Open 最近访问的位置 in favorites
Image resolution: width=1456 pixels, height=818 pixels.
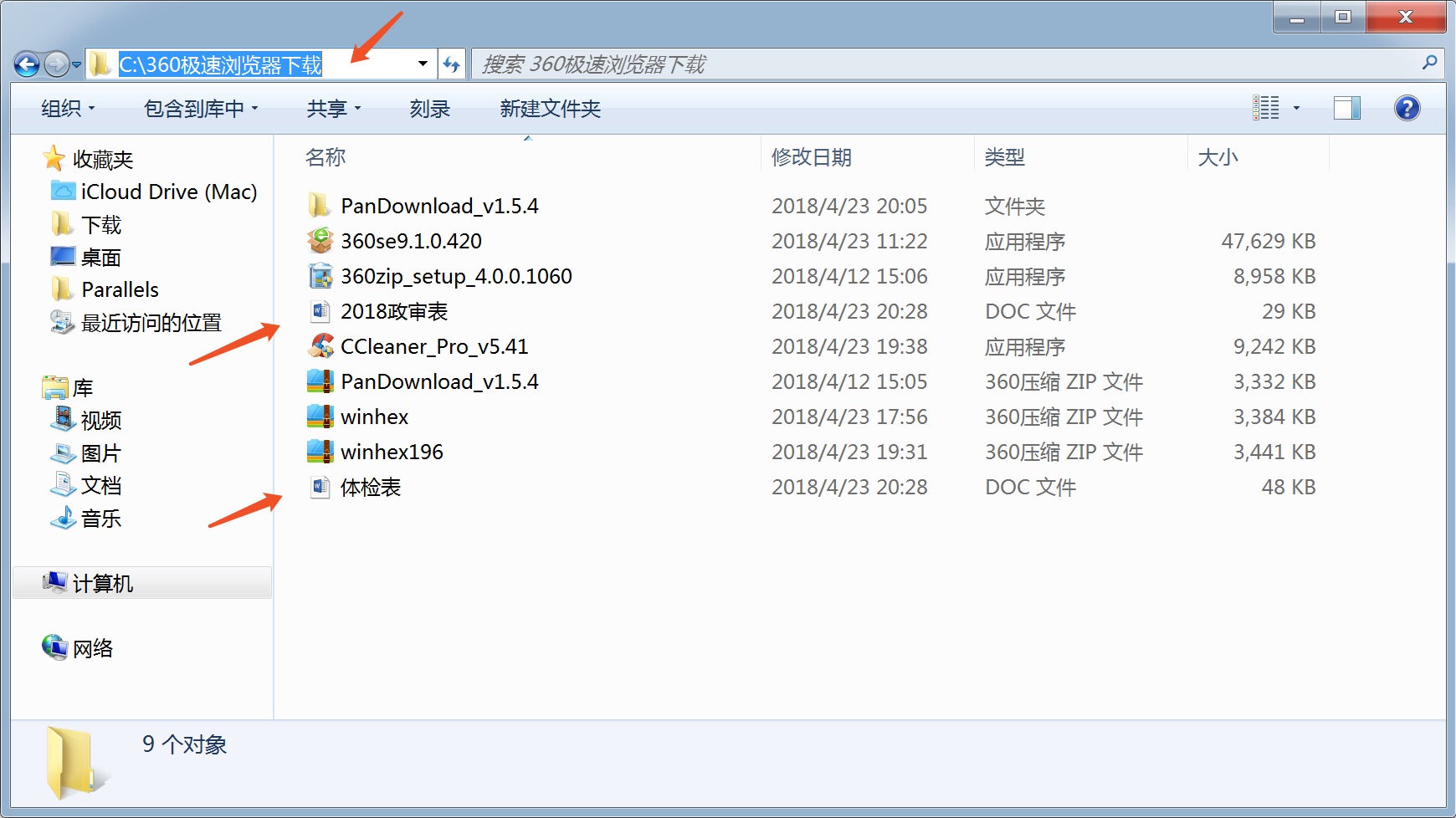(x=151, y=322)
